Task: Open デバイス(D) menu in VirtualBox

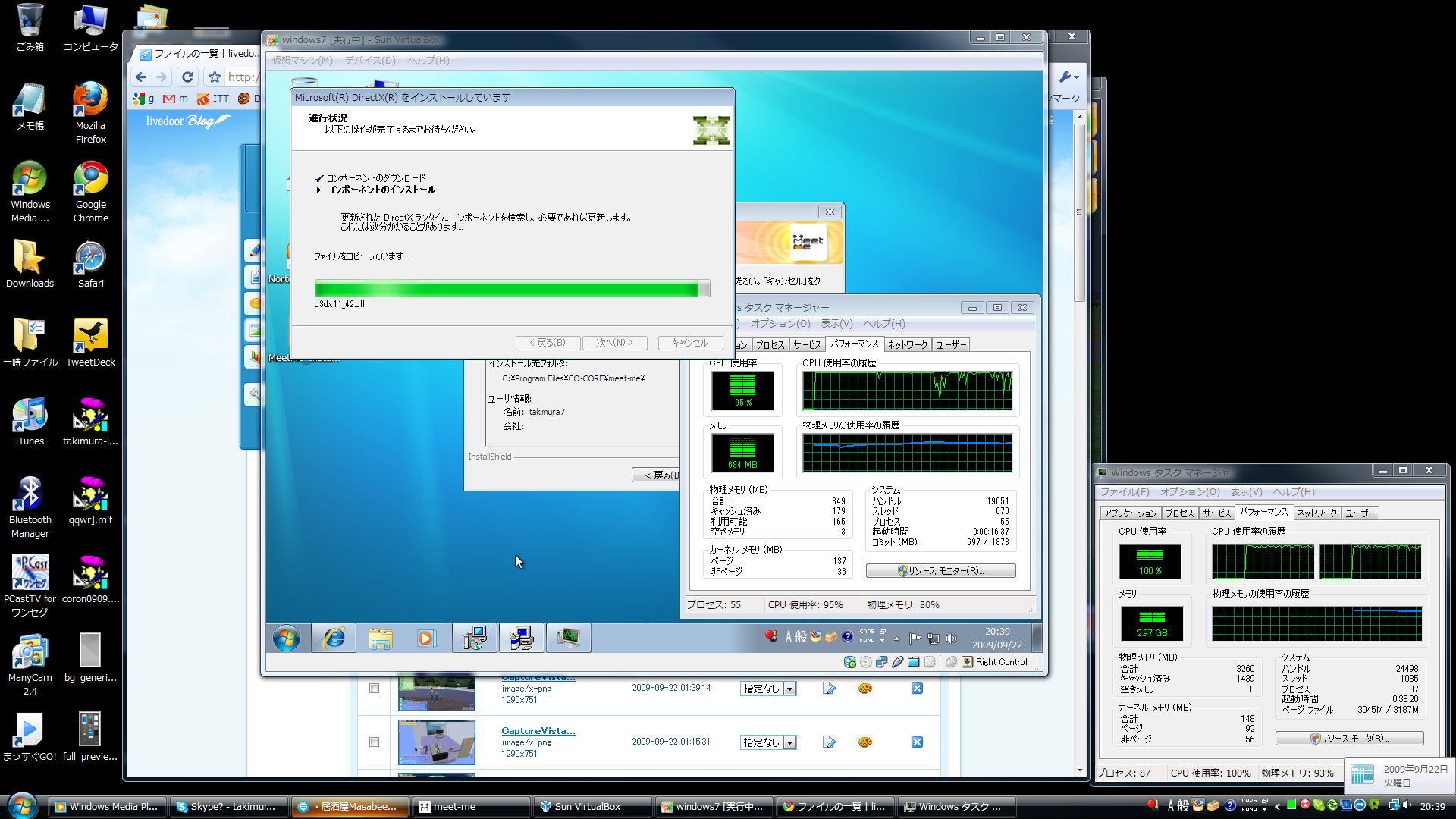Action: point(370,60)
